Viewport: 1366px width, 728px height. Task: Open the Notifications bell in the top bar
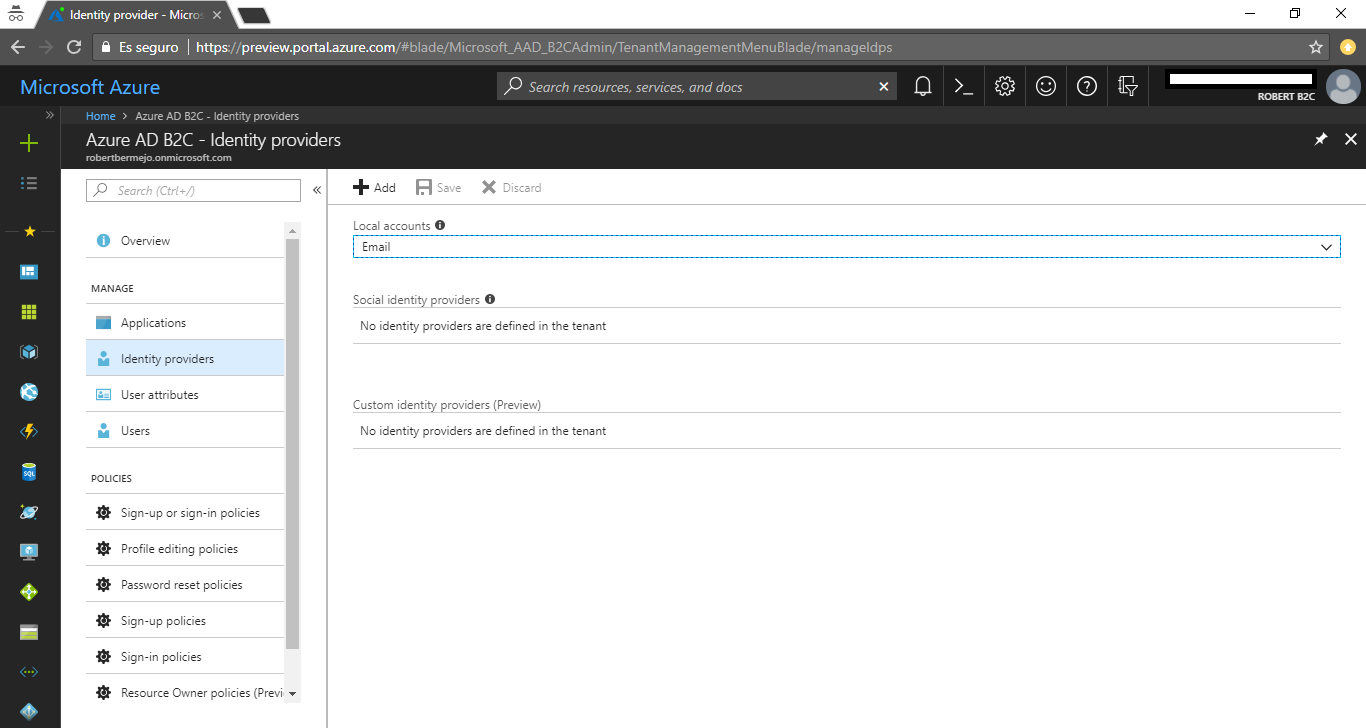[922, 86]
